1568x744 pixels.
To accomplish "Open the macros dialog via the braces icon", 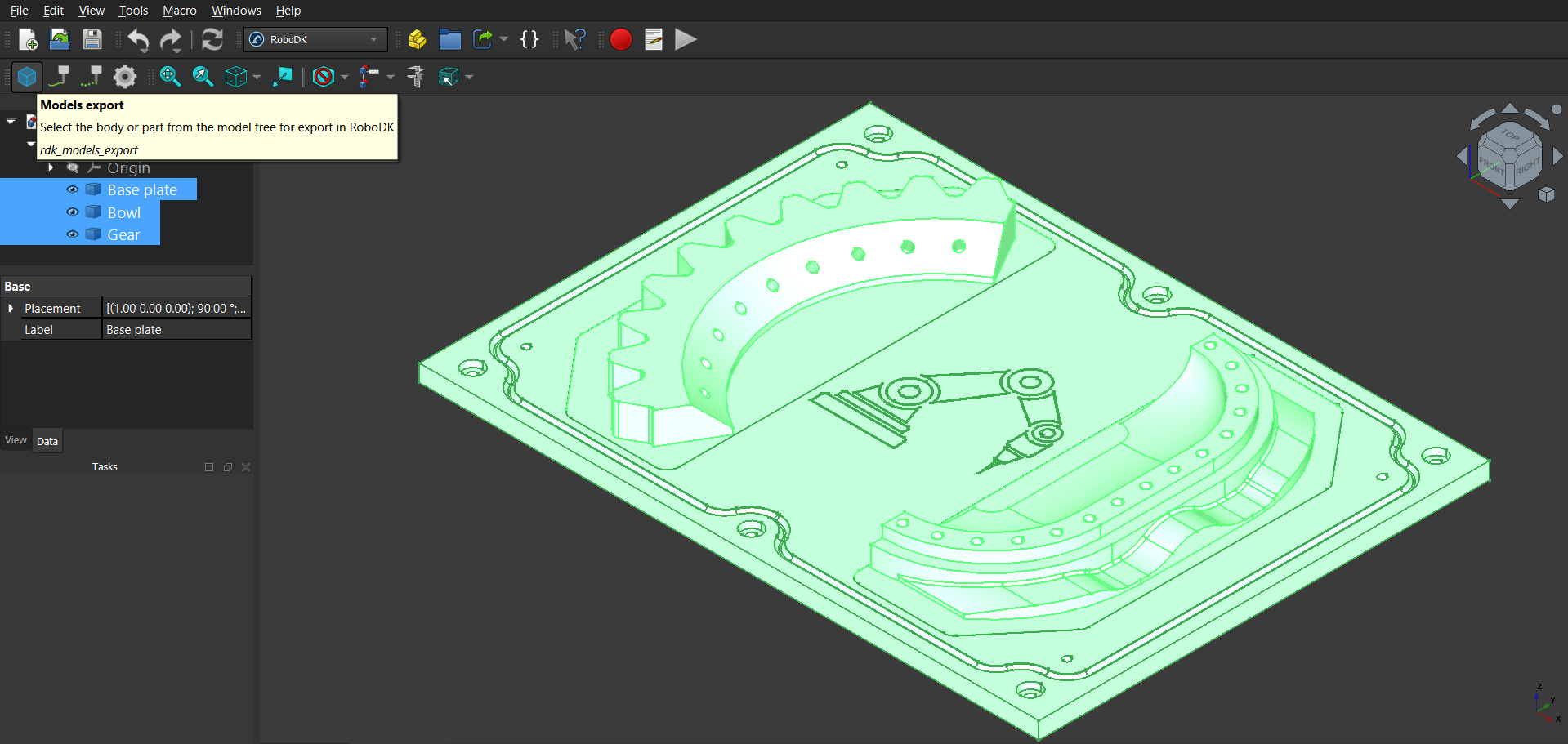I will click(x=529, y=38).
